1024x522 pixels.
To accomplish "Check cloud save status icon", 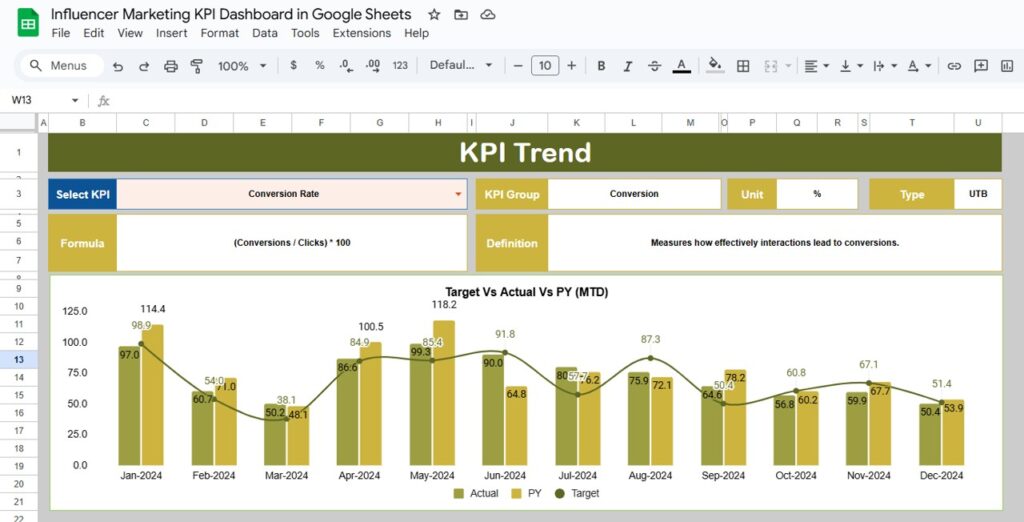I will click(487, 14).
